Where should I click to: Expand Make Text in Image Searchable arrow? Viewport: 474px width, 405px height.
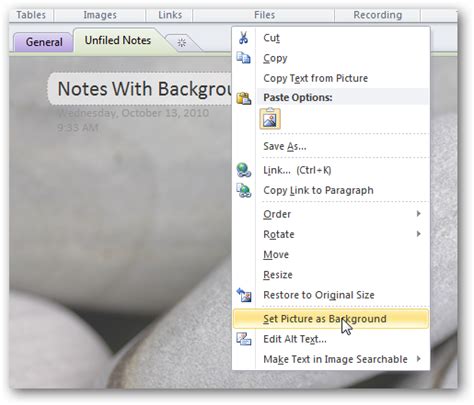tap(419, 359)
